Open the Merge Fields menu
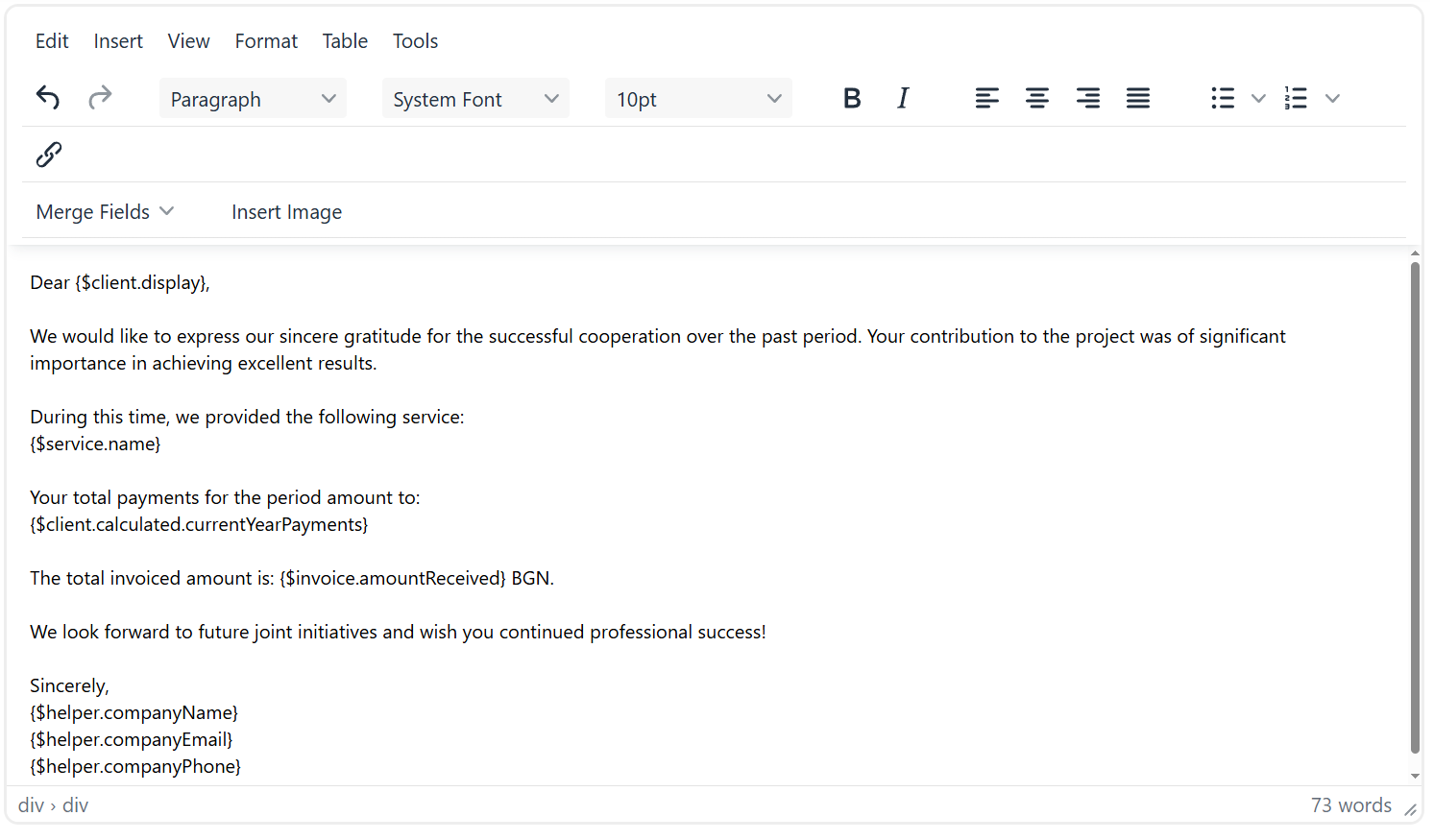The height and width of the screenshot is (840, 1434). pos(104,211)
